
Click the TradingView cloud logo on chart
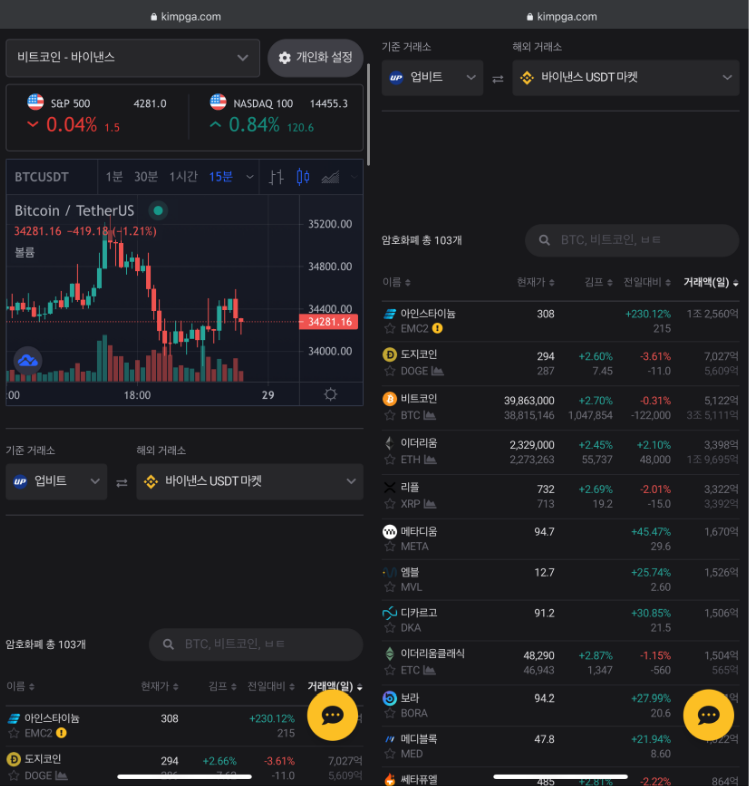pos(28,360)
